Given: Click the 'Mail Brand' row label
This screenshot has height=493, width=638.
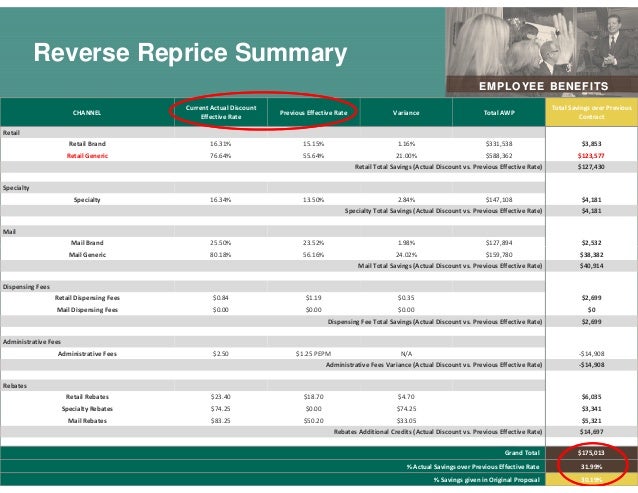Looking at the screenshot, I should click(87, 243).
